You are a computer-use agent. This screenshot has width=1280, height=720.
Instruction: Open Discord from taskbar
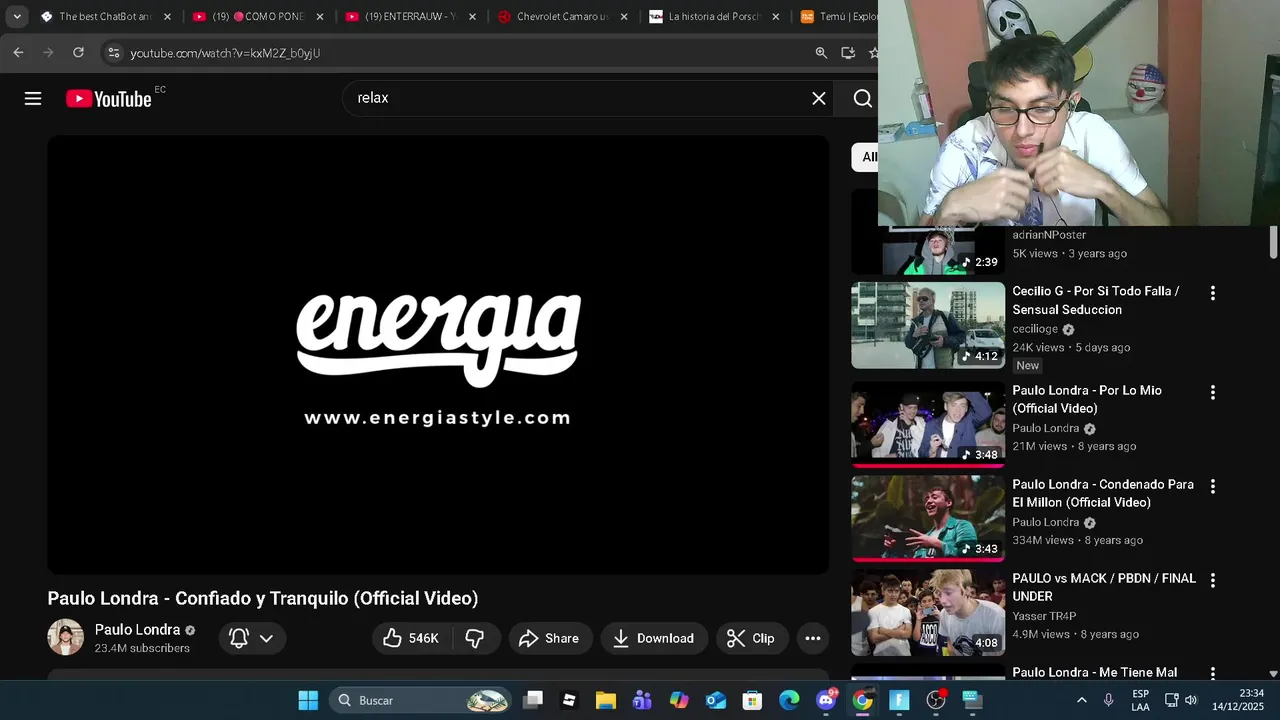click(826, 700)
